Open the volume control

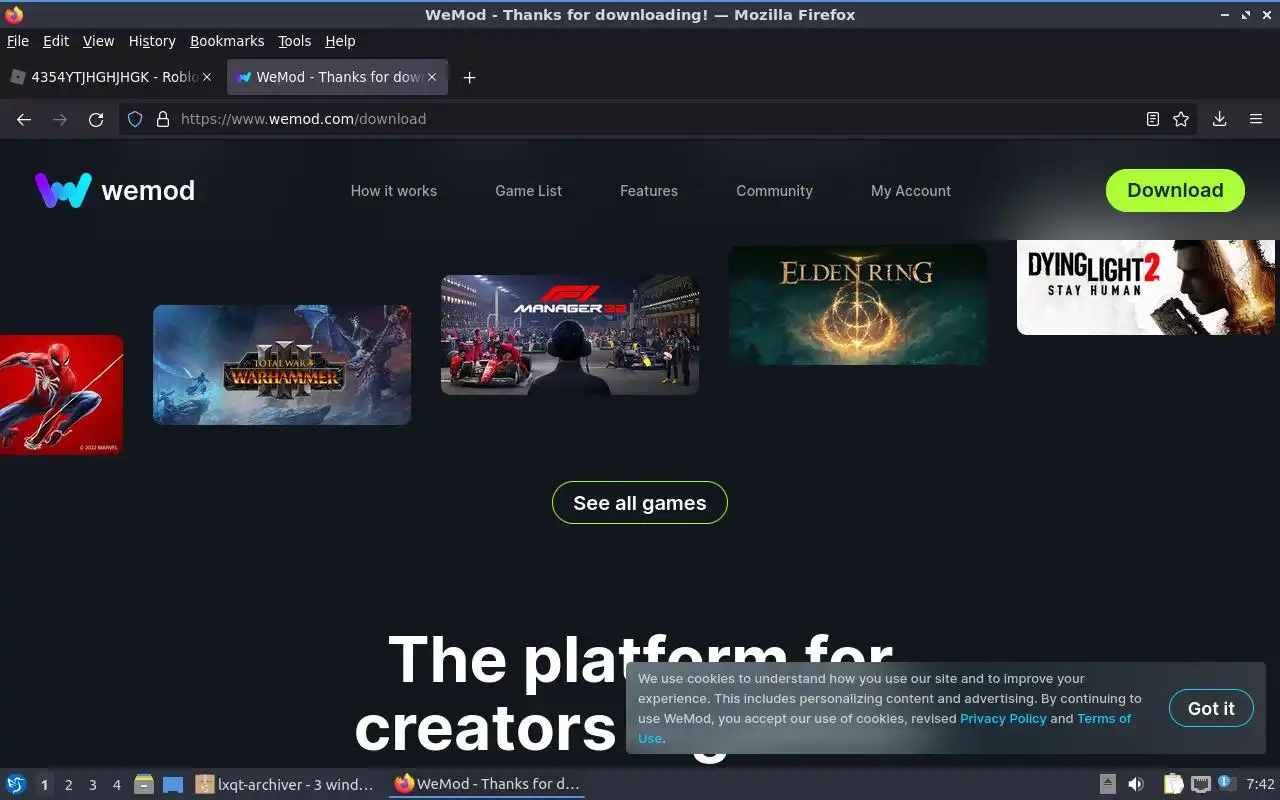point(1136,784)
